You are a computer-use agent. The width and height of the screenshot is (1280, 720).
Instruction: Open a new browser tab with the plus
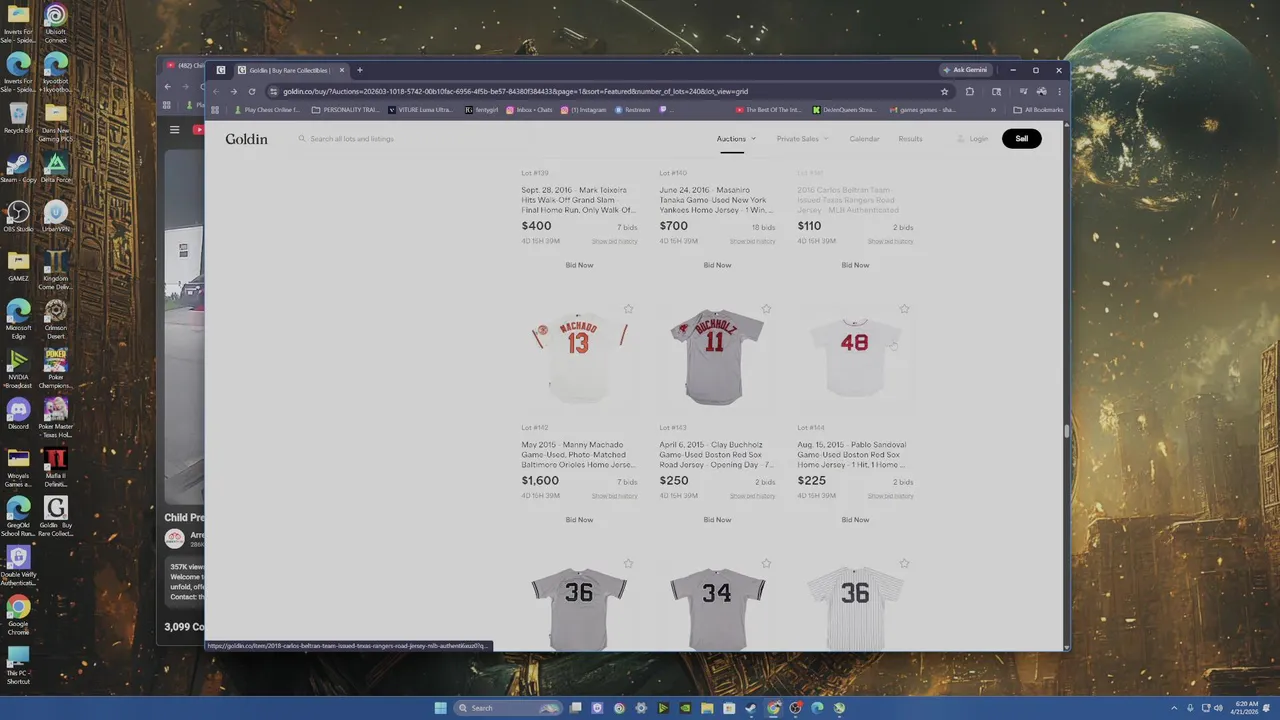click(x=360, y=70)
